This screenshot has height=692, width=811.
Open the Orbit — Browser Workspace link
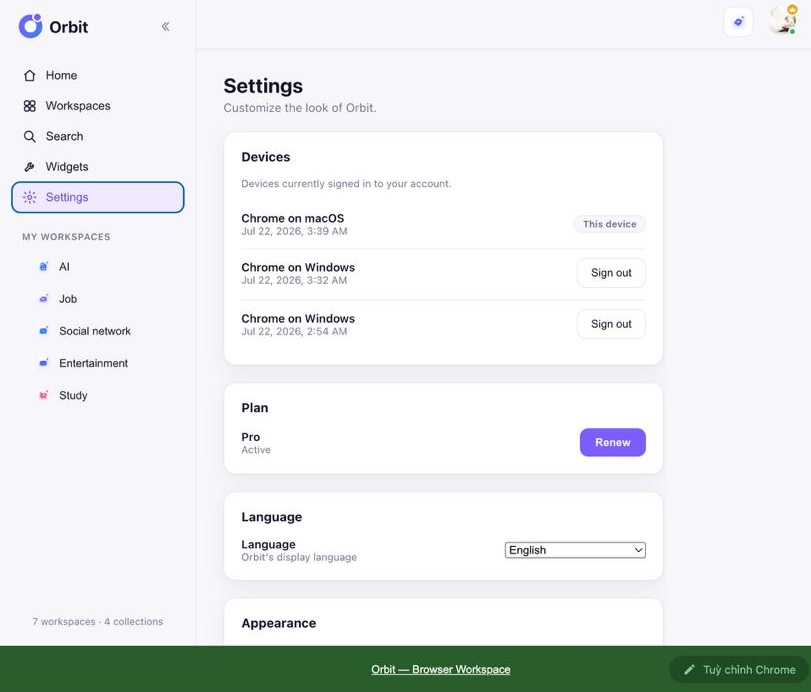tap(441, 669)
